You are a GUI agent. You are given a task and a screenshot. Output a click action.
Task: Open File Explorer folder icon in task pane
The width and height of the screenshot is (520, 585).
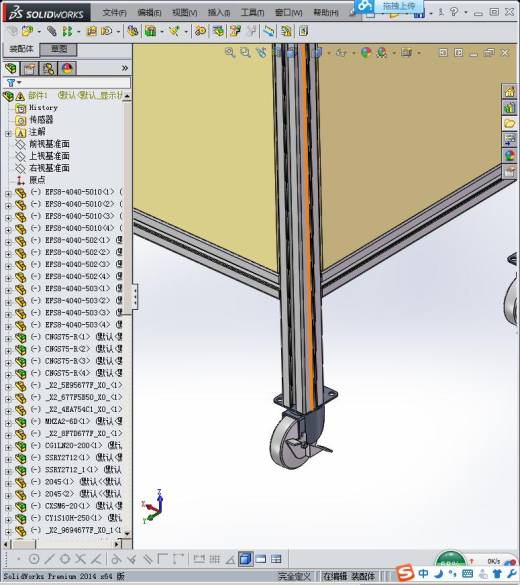[x=509, y=123]
